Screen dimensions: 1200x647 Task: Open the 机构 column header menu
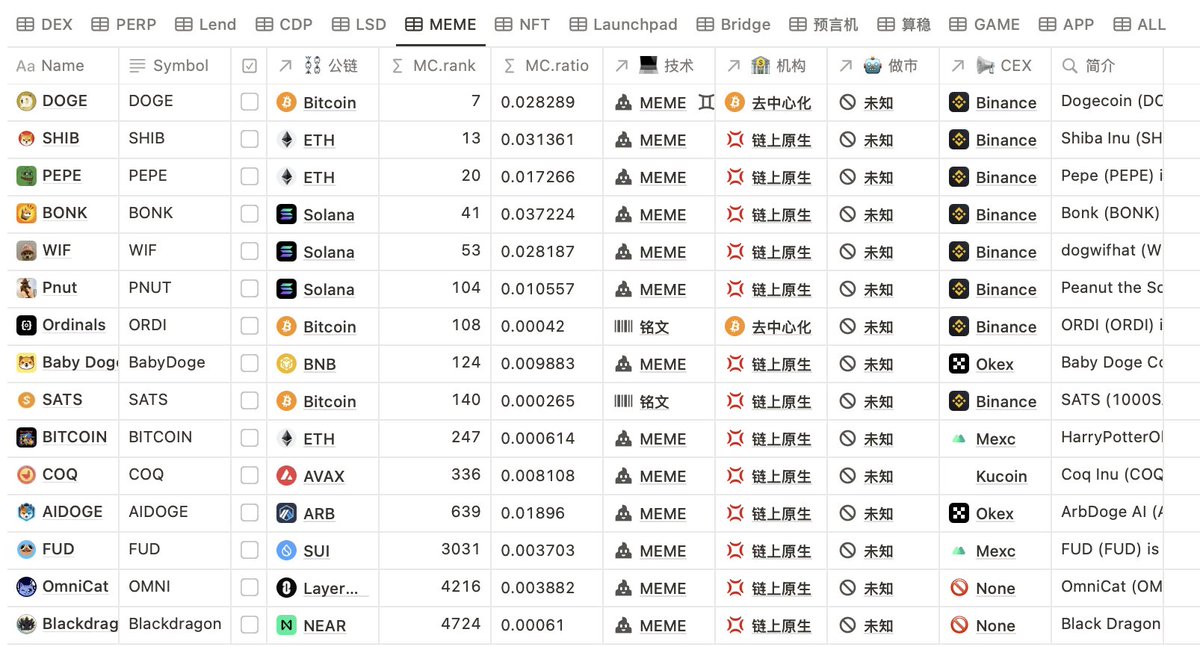[x=771, y=66]
